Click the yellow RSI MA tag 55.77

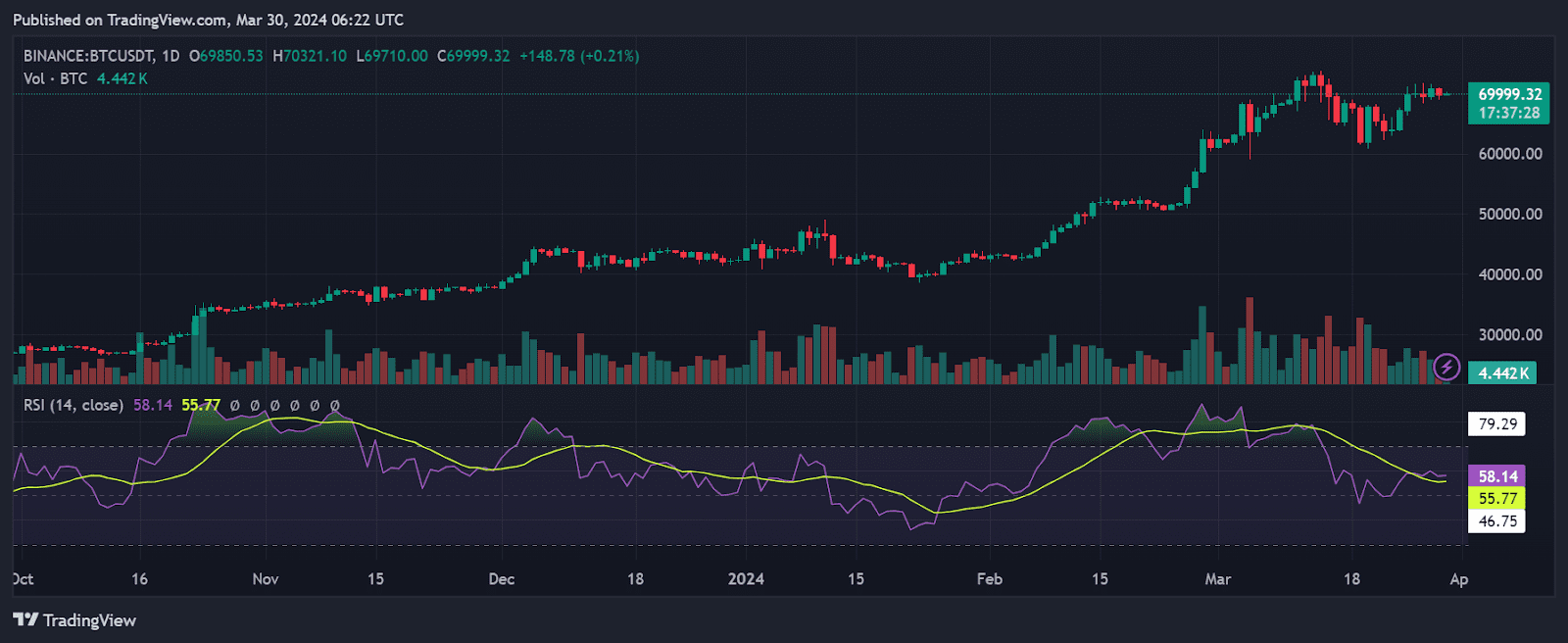coord(1497,499)
